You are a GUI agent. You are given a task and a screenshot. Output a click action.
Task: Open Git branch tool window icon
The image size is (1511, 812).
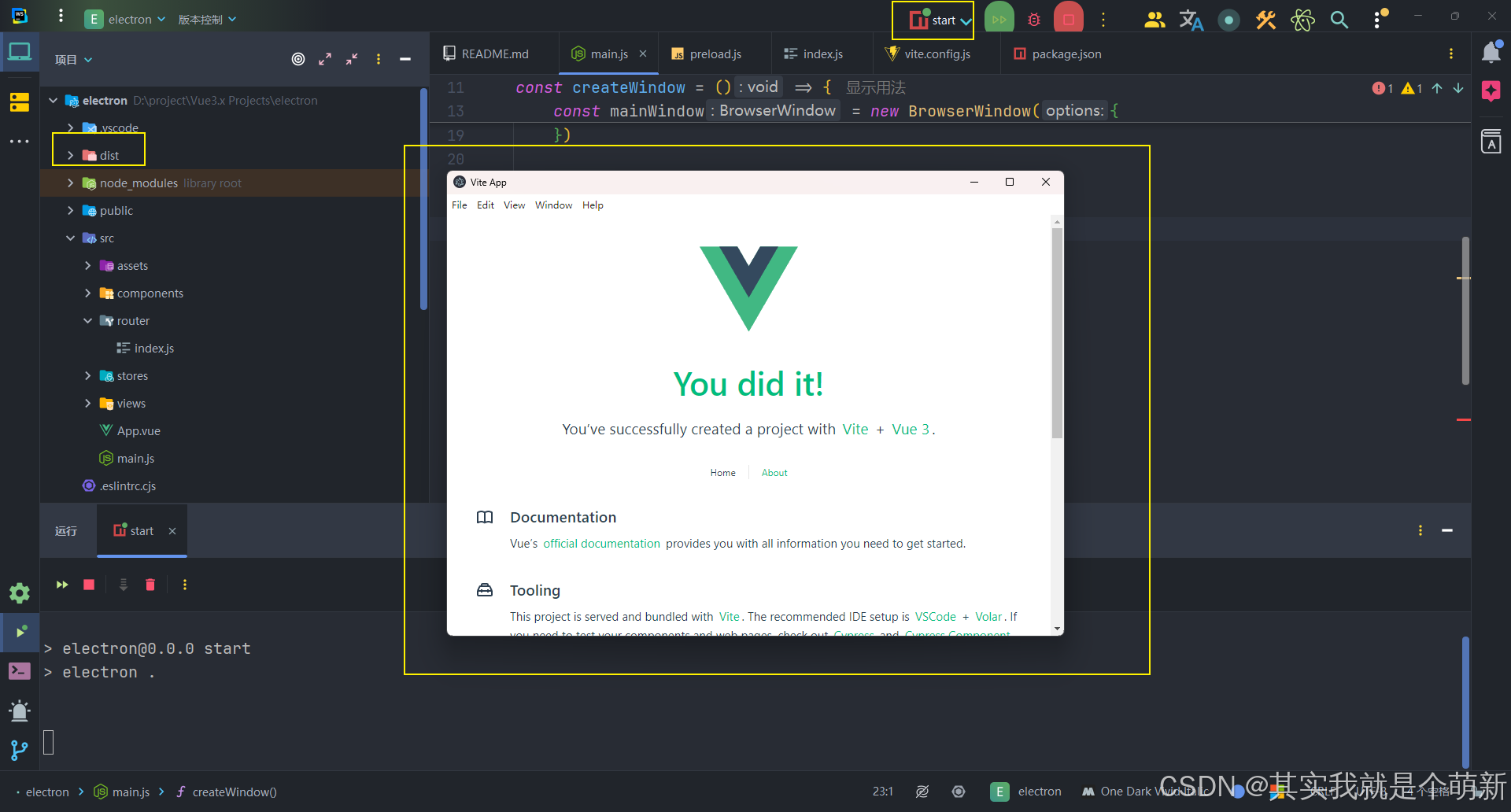(x=20, y=751)
